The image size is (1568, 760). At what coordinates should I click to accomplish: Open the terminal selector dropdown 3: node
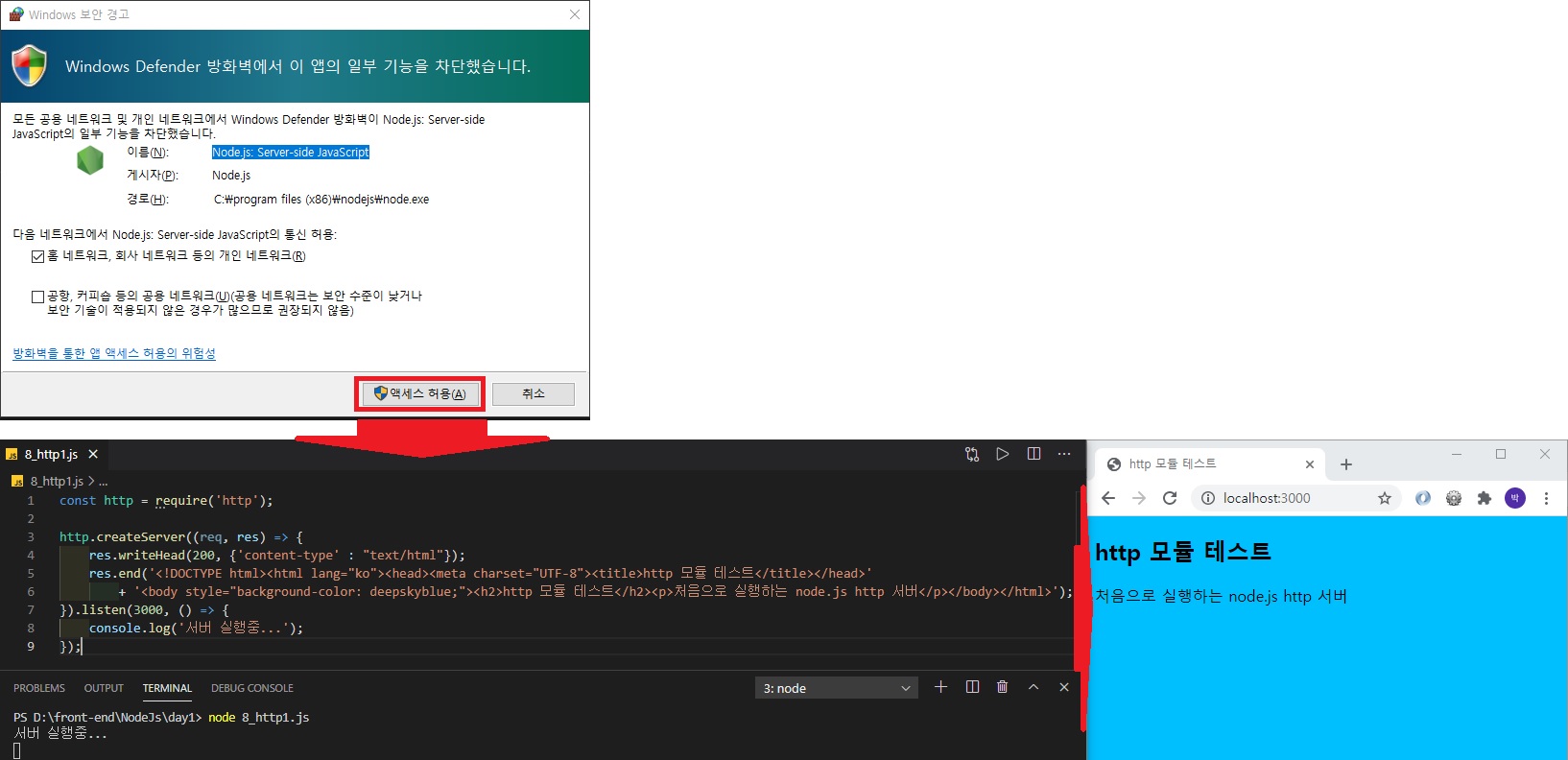(x=836, y=688)
